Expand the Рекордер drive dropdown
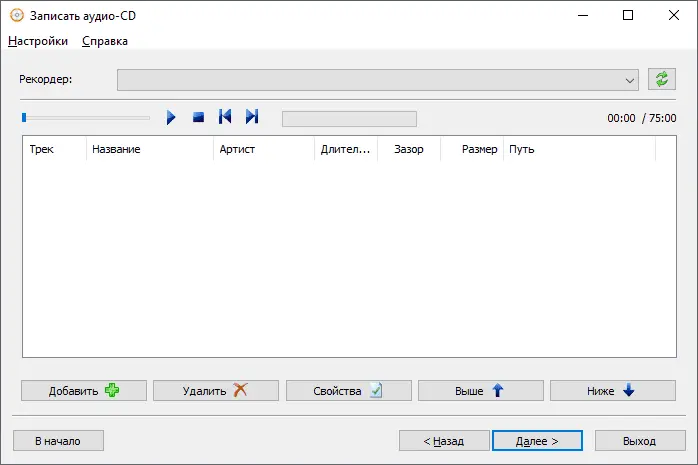This screenshot has height=465, width=698. click(629, 80)
